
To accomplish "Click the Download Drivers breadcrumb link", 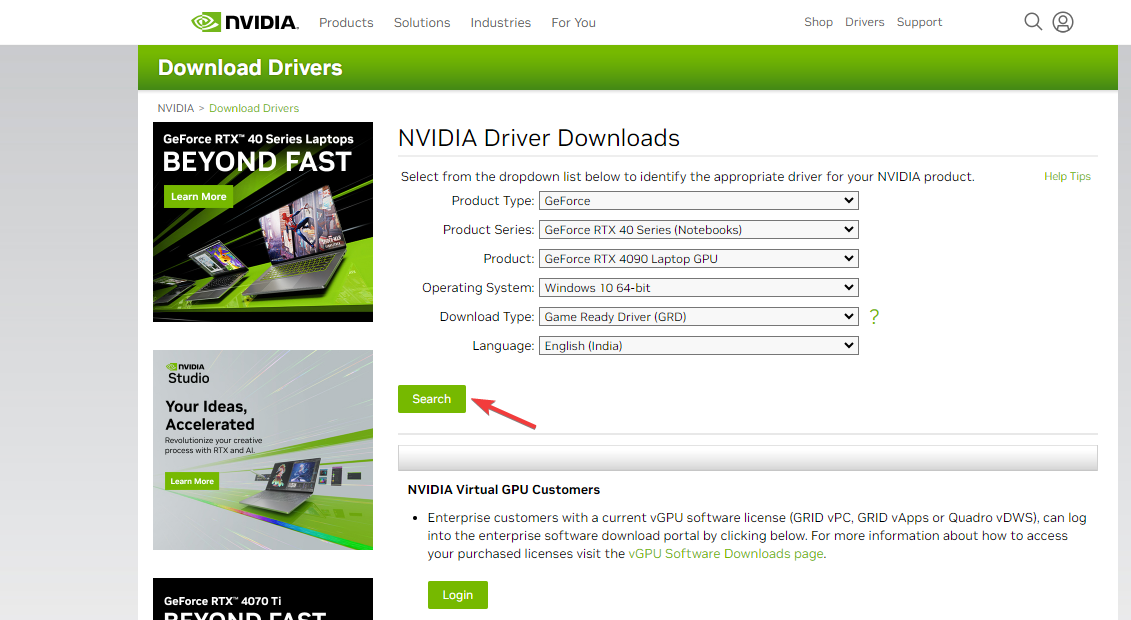I will 254,108.
